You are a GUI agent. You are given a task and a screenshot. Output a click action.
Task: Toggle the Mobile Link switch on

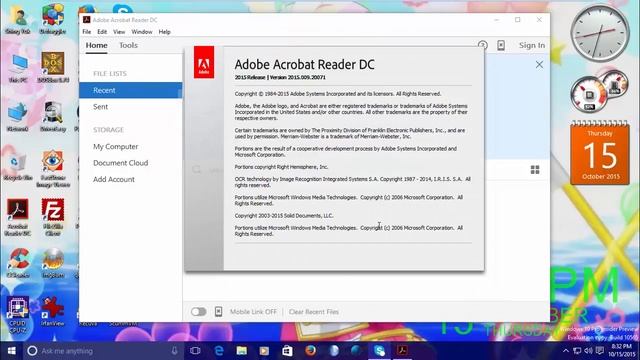[x=198, y=311]
